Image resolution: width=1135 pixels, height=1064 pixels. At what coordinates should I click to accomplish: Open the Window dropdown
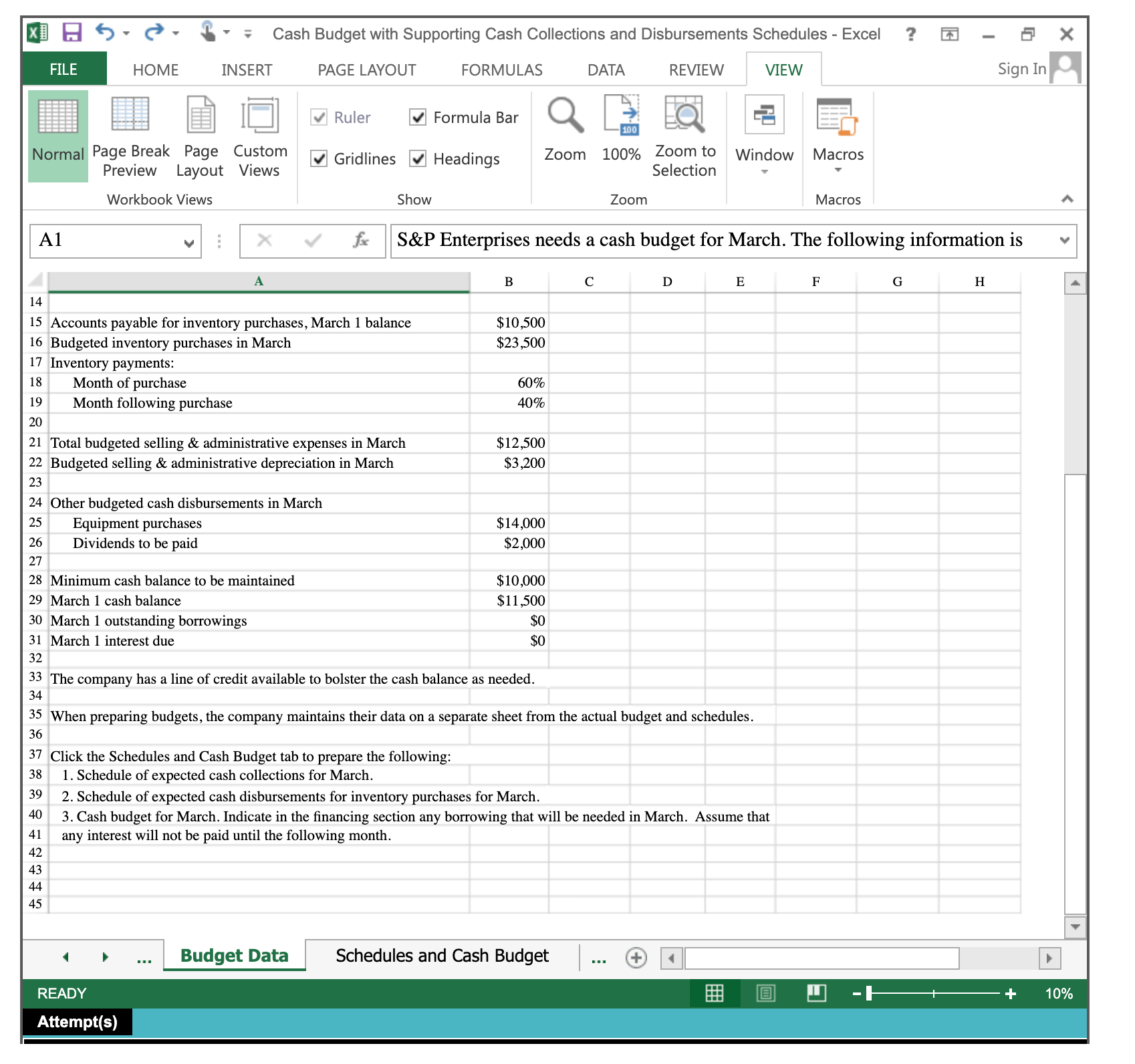coord(764,170)
